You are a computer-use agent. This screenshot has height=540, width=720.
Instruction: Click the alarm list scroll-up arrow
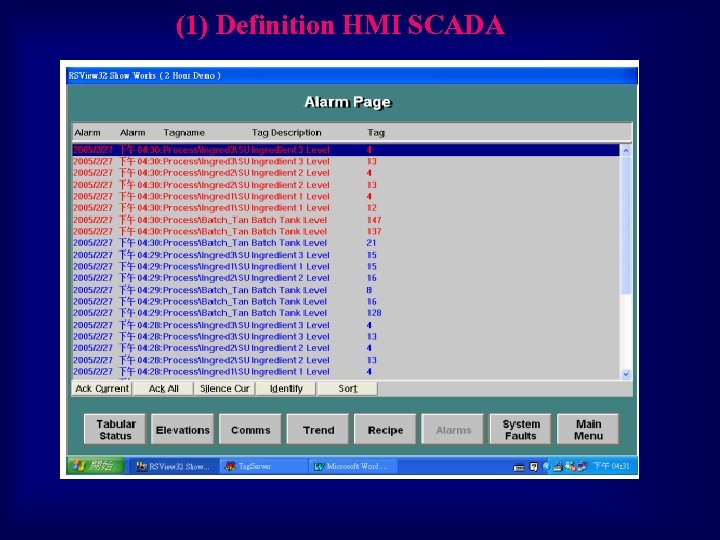(x=625, y=151)
